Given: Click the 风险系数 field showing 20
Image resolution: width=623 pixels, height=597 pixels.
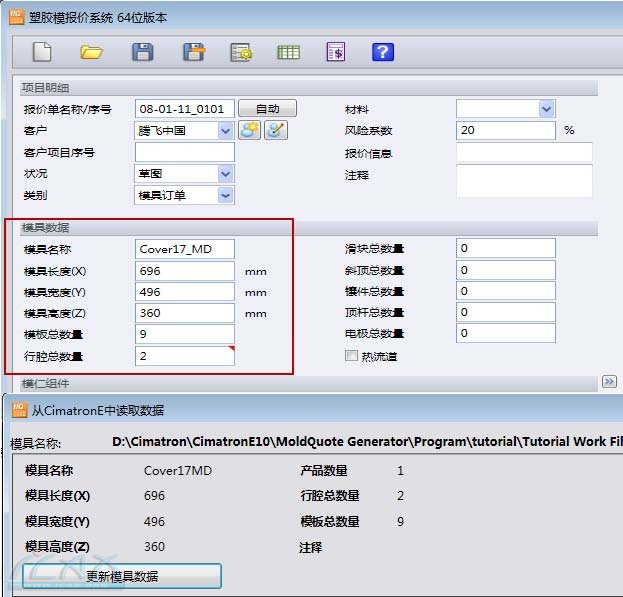Looking at the screenshot, I should pos(505,130).
